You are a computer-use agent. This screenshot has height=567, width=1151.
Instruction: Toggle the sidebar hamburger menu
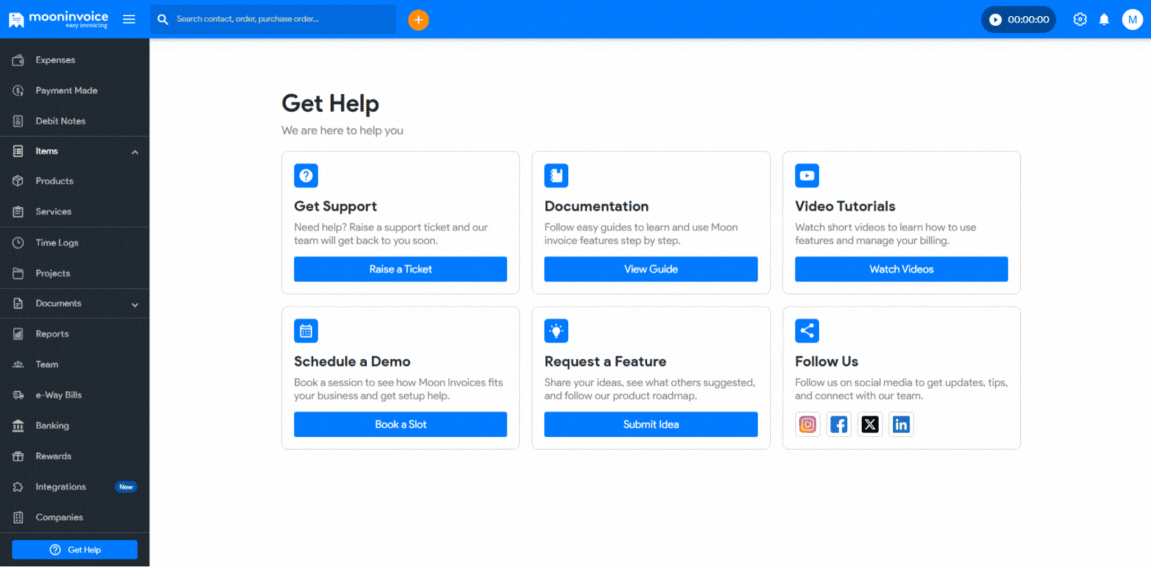(129, 19)
